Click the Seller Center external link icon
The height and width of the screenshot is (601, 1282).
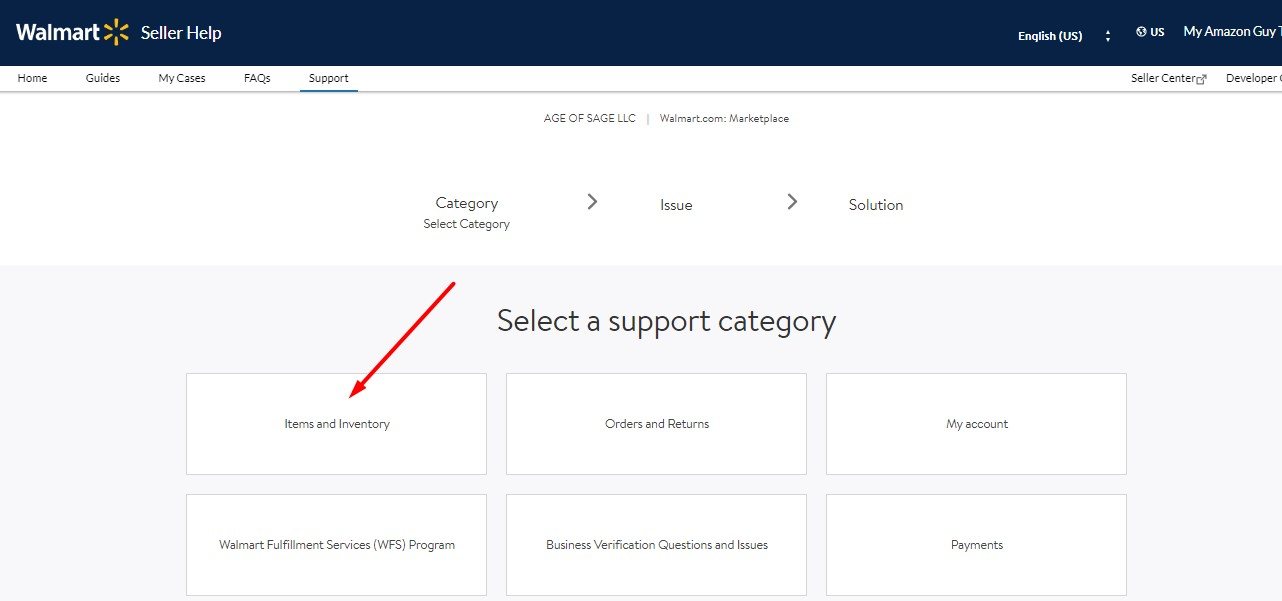[1201, 79]
